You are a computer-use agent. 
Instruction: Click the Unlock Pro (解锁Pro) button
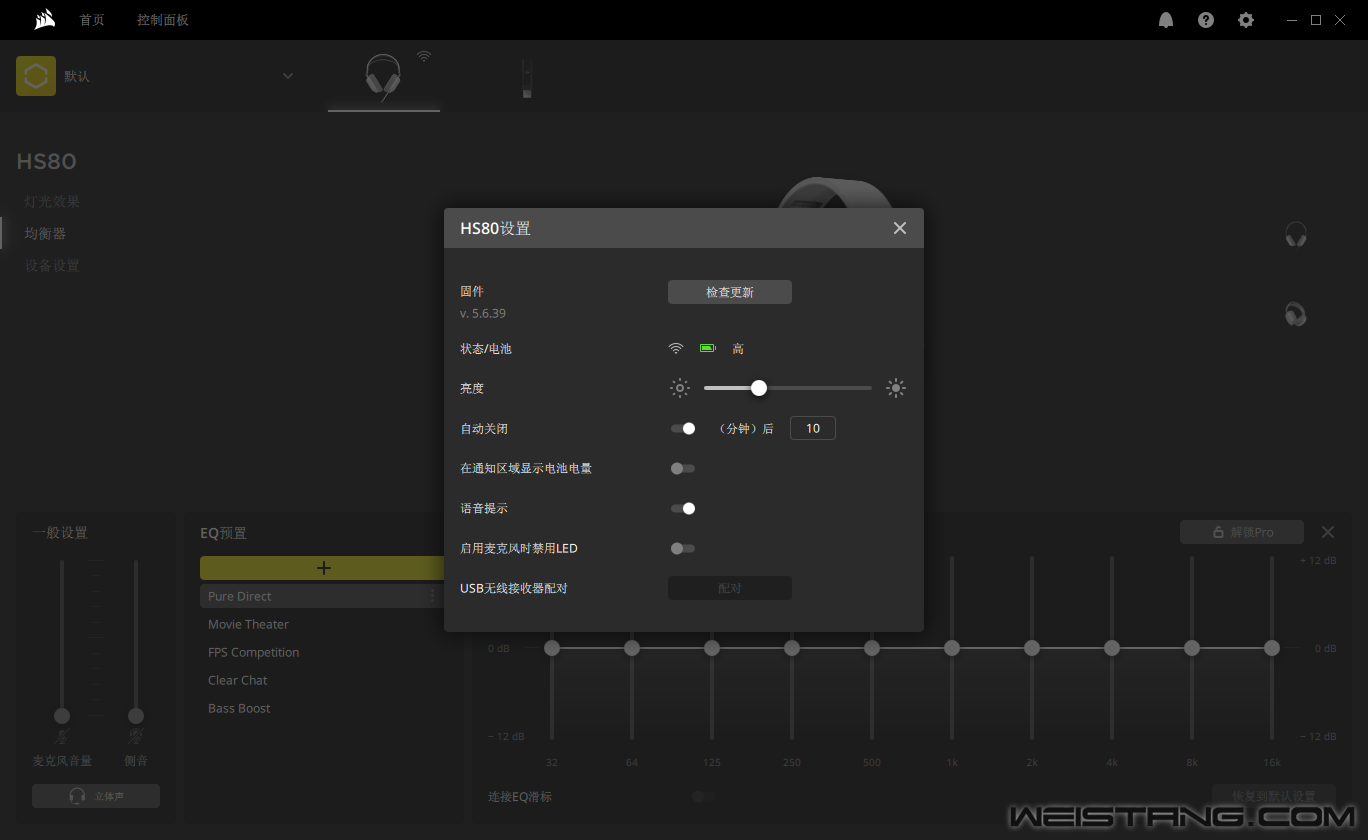click(1242, 532)
